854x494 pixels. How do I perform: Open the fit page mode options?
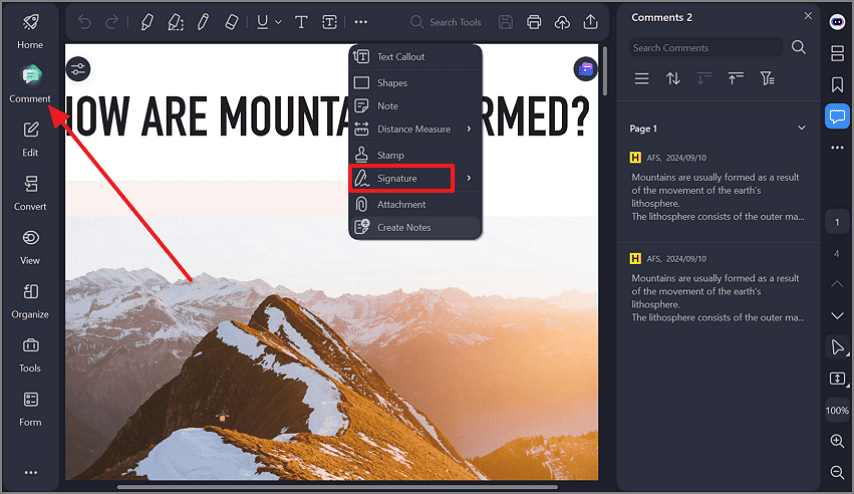click(838, 379)
